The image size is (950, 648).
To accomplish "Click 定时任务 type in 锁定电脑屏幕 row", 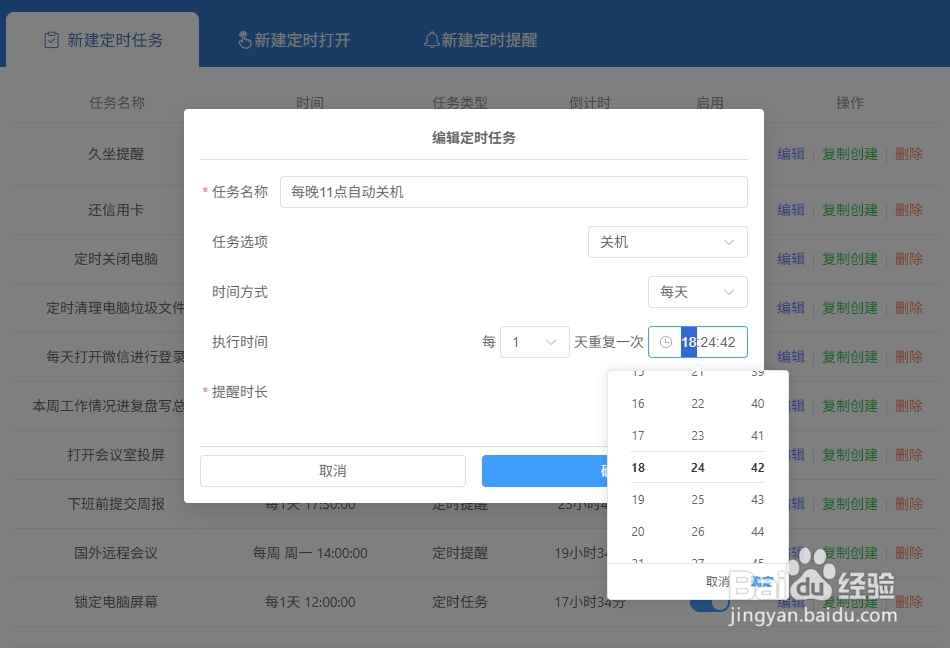I will click(460, 603).
